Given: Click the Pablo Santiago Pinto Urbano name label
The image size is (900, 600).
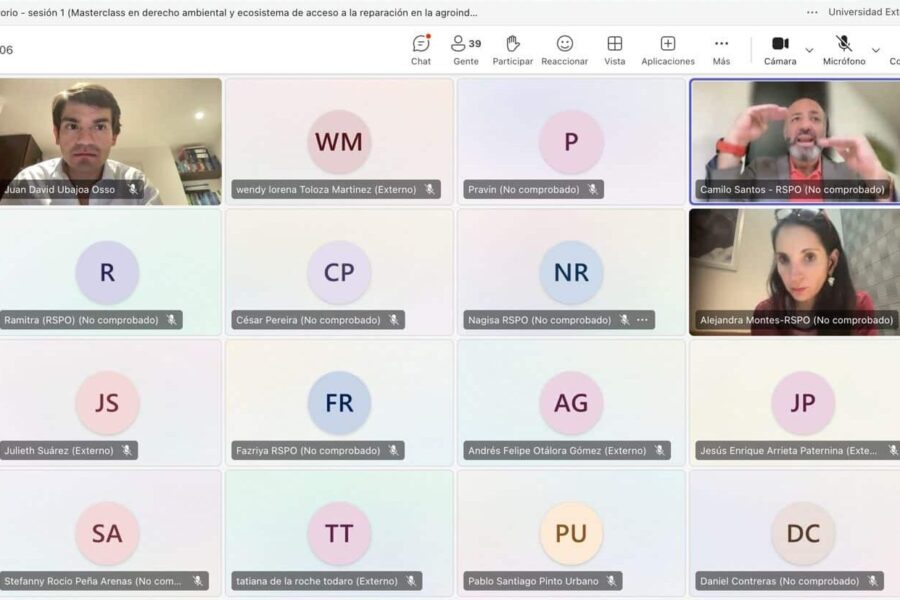Looking at the screenshot, I should coord(533,581).
